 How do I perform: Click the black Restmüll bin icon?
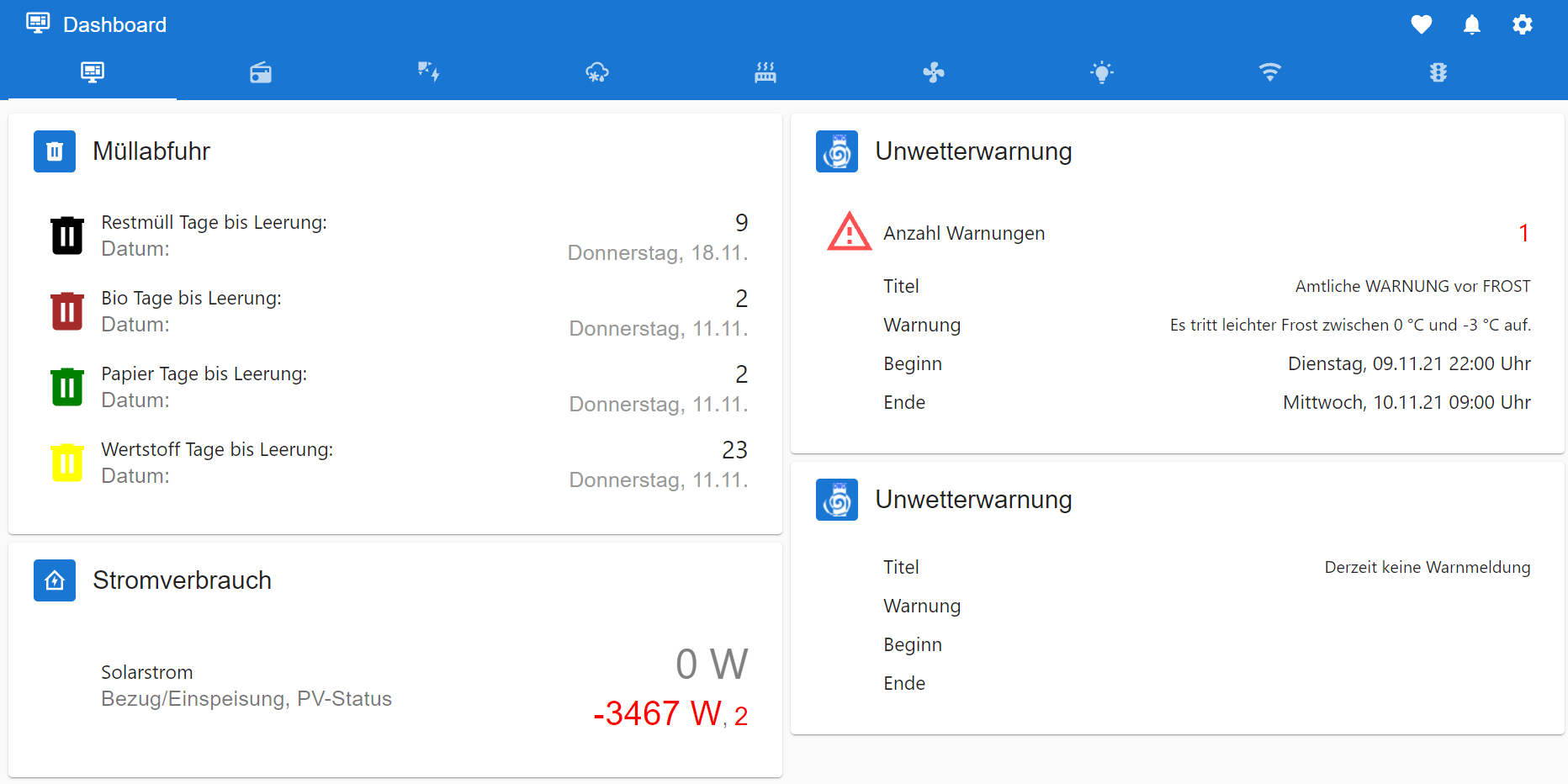coord(67,236)
